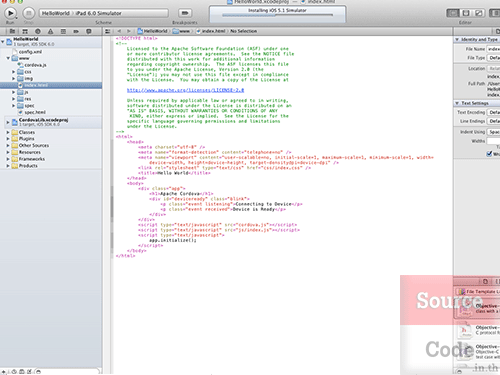Show the Breakpoint navigator

pos(76,31)
